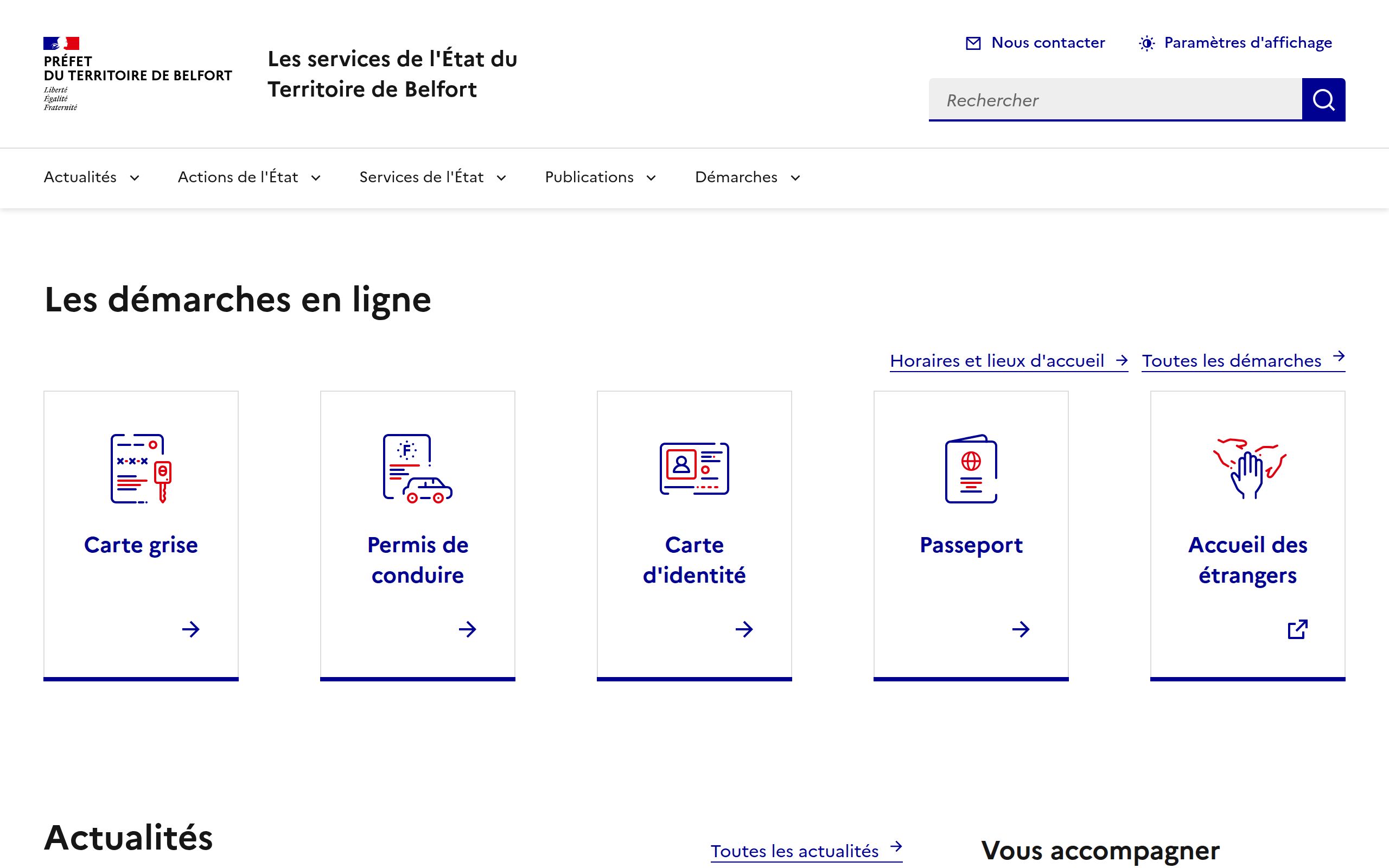Open Paramètres d'affichage
Screen dimensions: 1389x868
pyautogui.click(x=1235, y=43)
